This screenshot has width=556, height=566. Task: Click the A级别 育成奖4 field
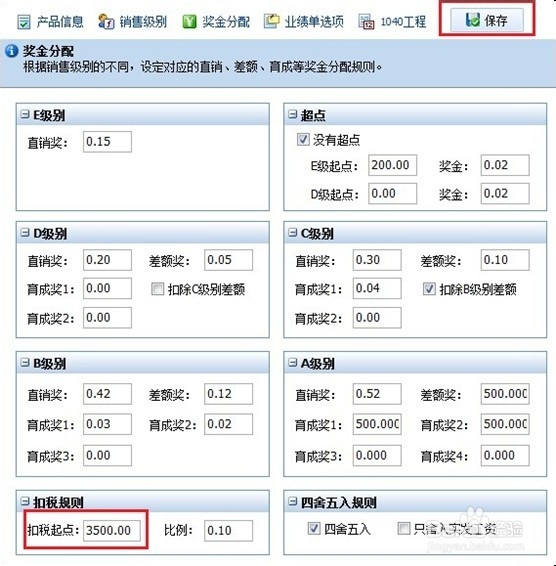(505, 456)
